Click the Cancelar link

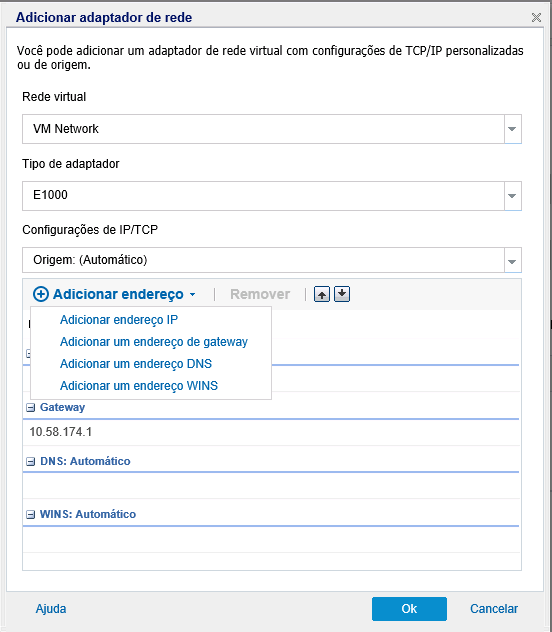(494, 609)
